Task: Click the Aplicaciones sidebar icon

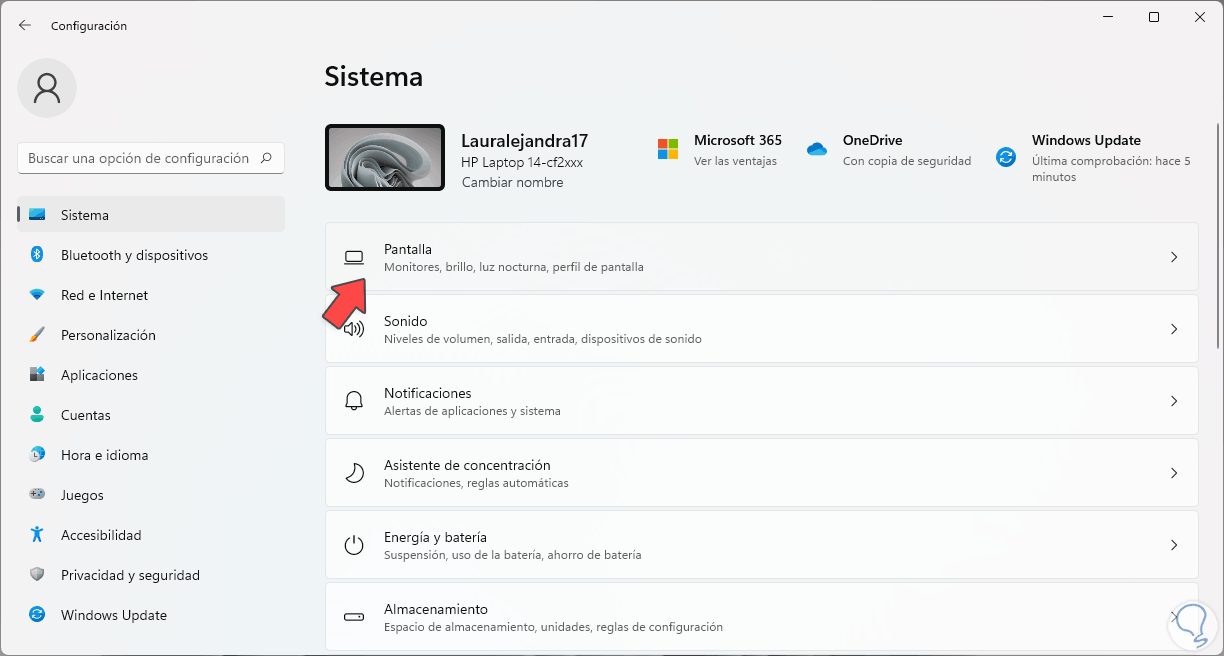Action: pos(37,375)
